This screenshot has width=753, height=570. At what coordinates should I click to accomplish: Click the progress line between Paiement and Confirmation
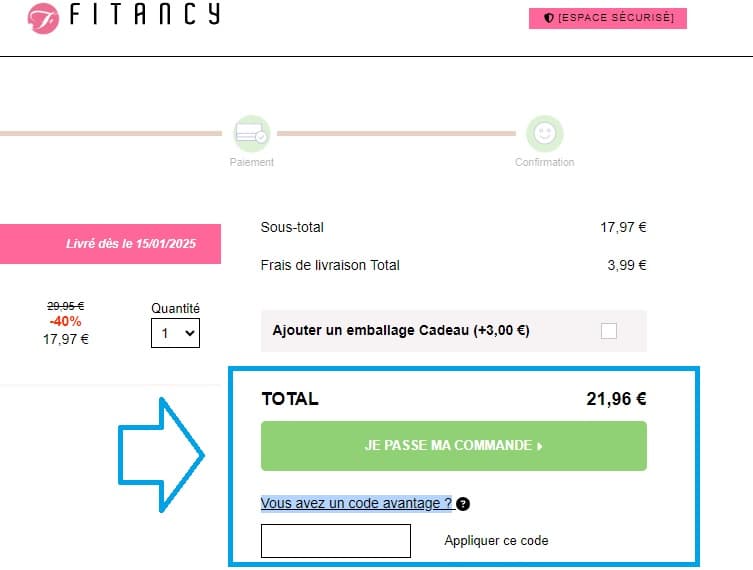(397, 132)
